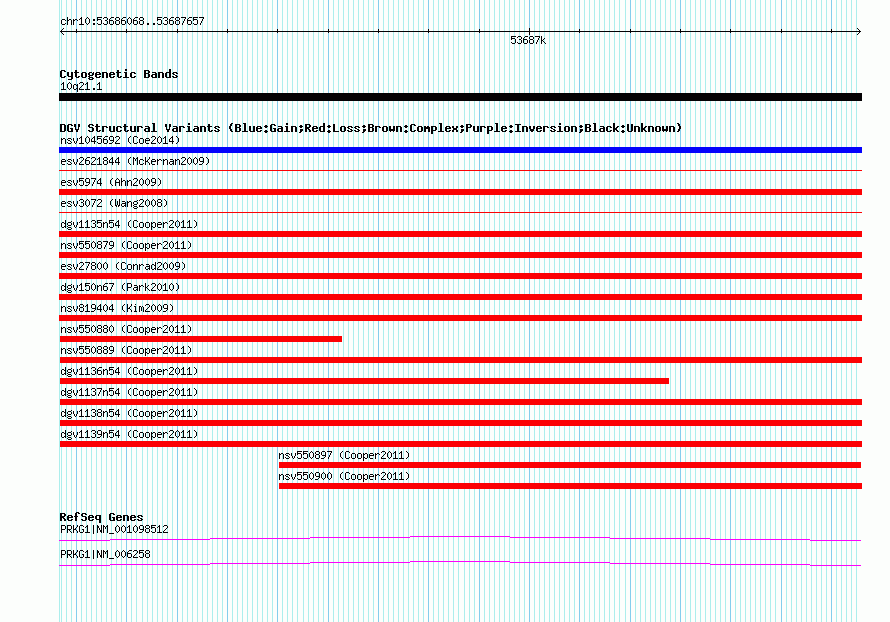Select nsv550900 (Cooper2011) label
The width and height of the screenshot is (890, 622).
pyautogui.click(x=344, y=476)
